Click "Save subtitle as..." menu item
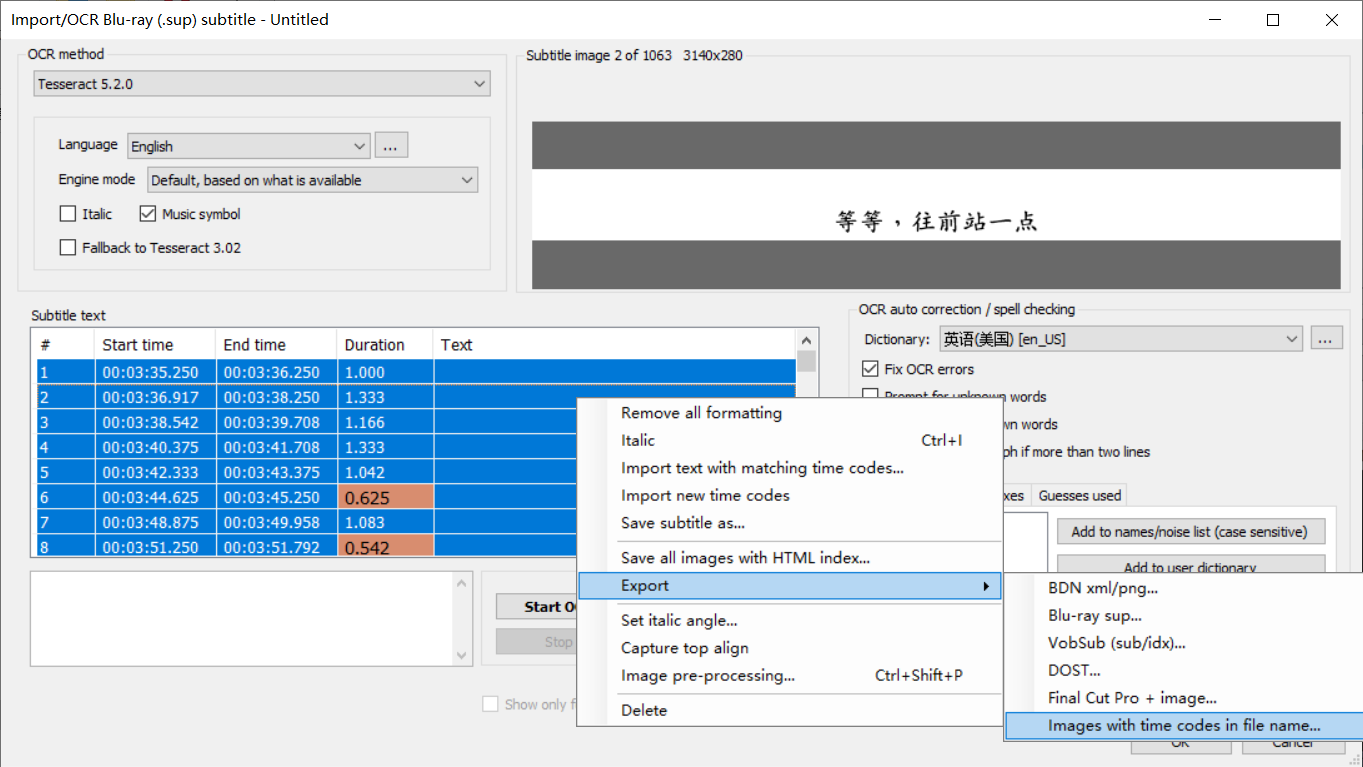Screen dimensions: 1363x767 pos(682,523)
